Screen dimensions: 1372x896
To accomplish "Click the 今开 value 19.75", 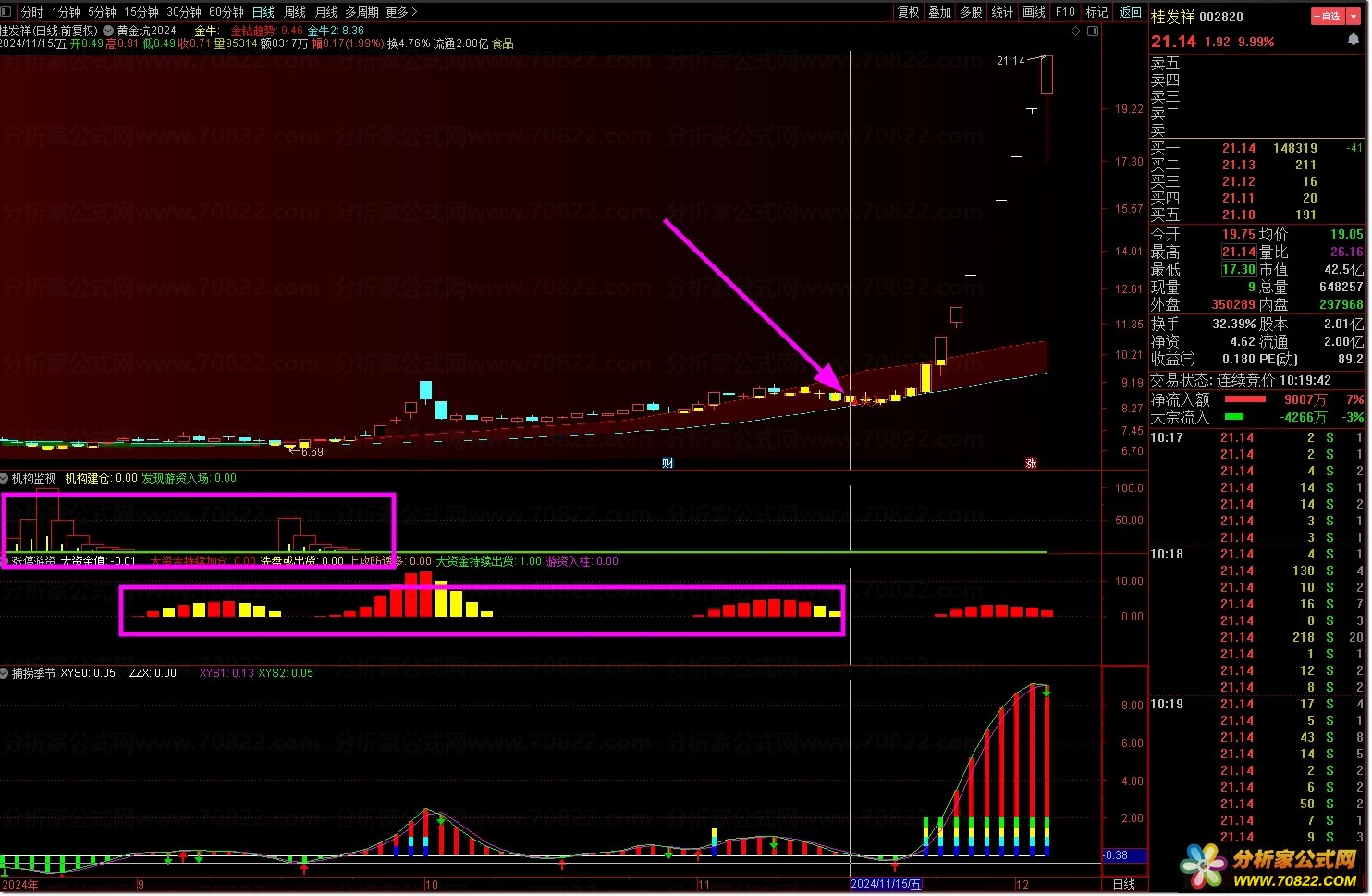I will (1239, 234).
